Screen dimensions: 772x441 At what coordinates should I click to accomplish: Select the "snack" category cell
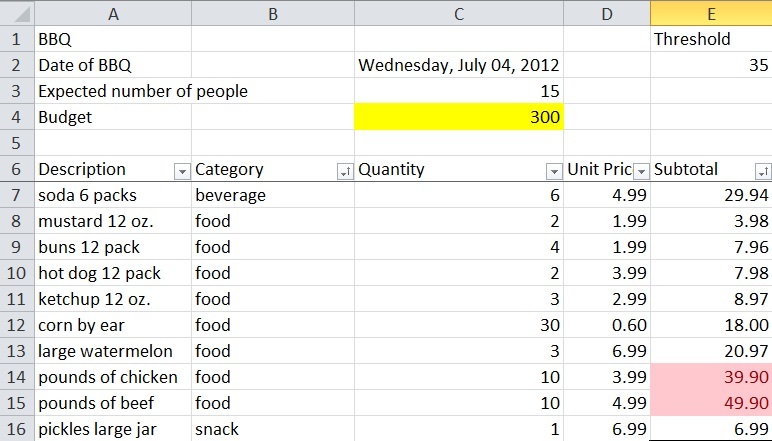272,429
